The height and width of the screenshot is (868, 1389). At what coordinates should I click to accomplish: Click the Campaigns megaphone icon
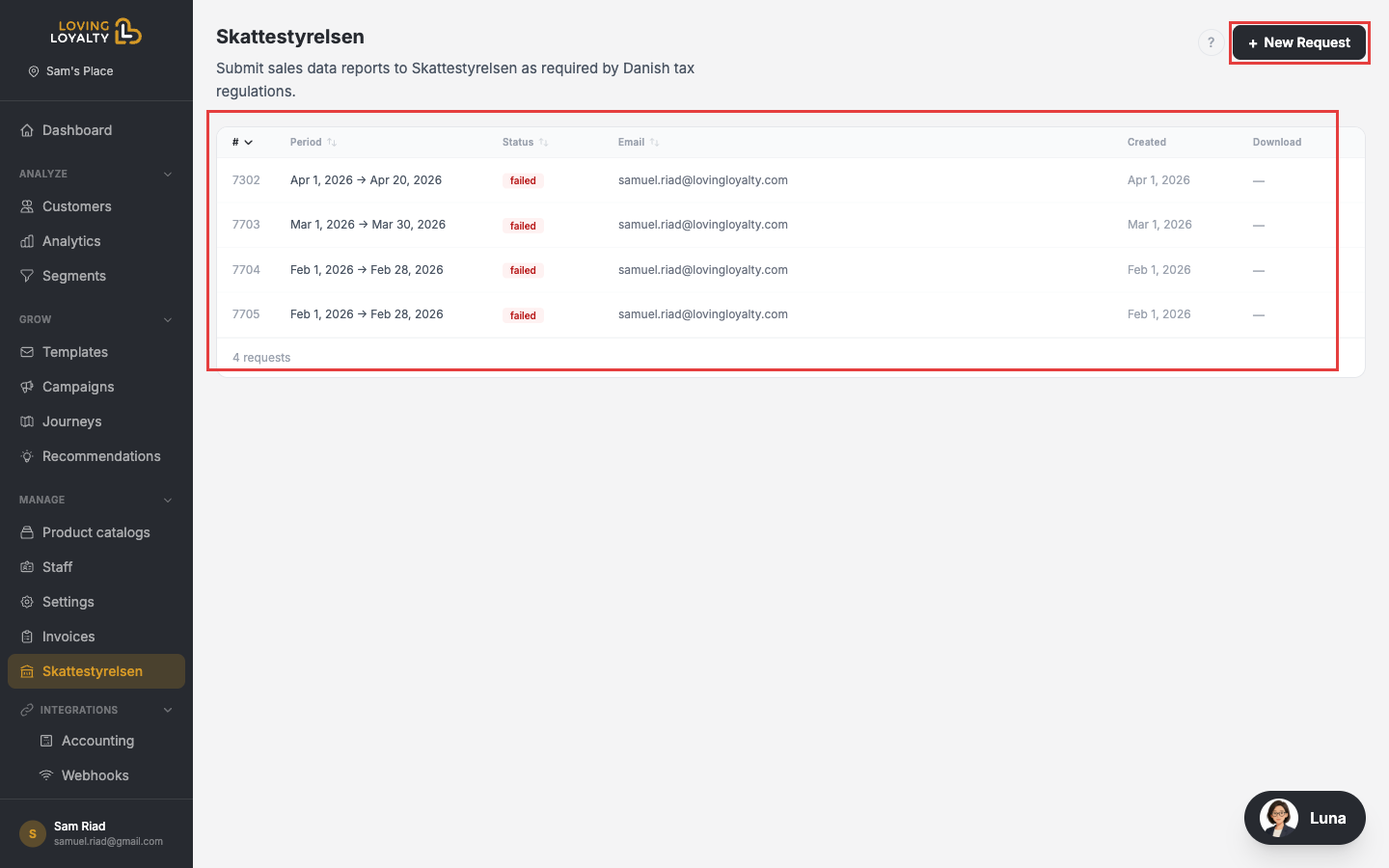point(27,387)
